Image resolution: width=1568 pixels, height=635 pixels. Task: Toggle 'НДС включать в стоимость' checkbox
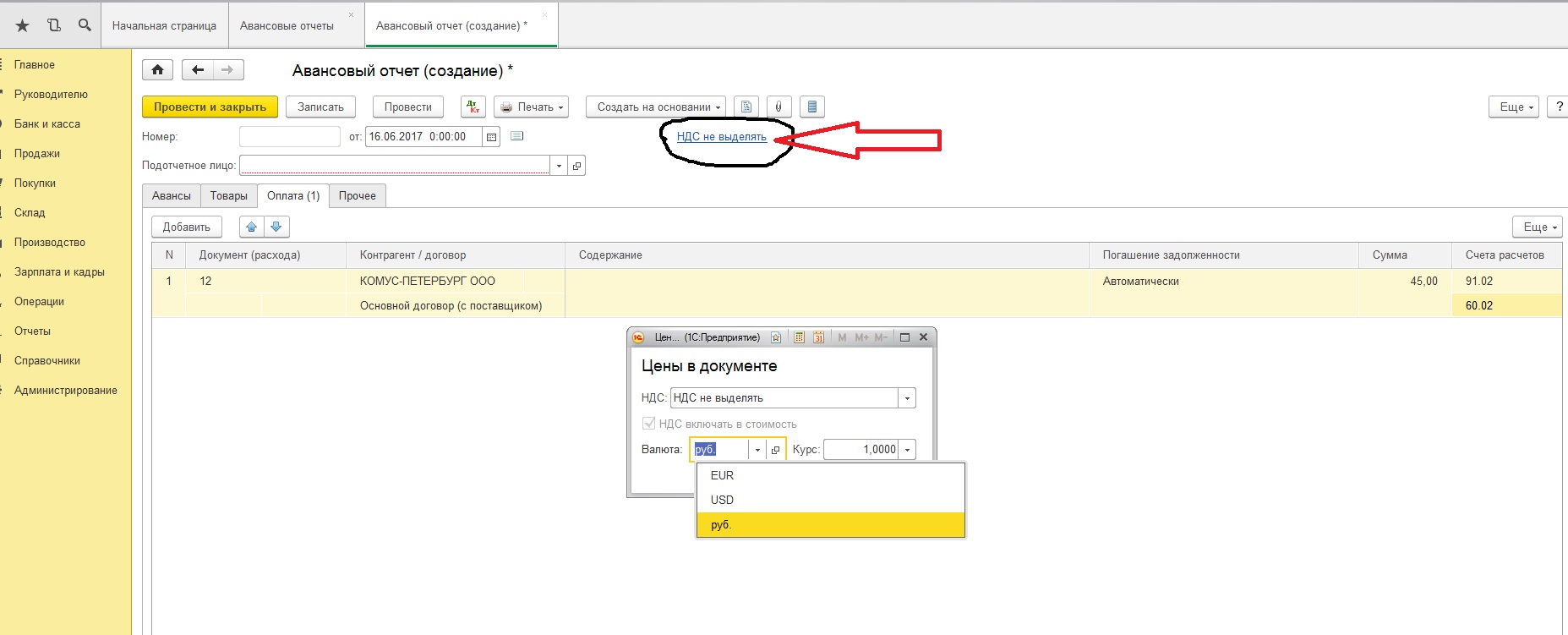click(649, 424)
